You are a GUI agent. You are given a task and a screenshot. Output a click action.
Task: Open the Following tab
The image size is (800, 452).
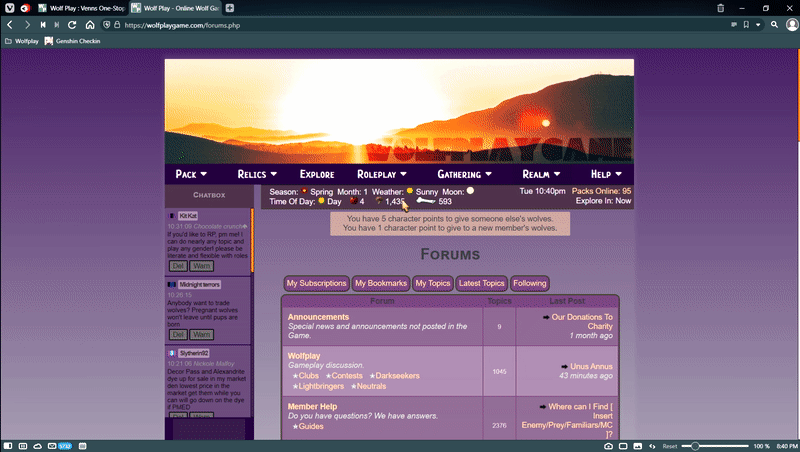tap(530, 283)
